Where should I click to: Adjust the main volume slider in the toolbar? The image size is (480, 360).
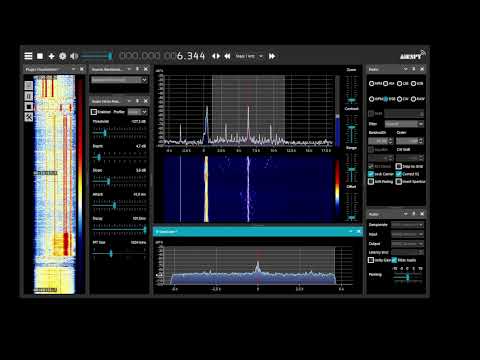pos(97,56)
